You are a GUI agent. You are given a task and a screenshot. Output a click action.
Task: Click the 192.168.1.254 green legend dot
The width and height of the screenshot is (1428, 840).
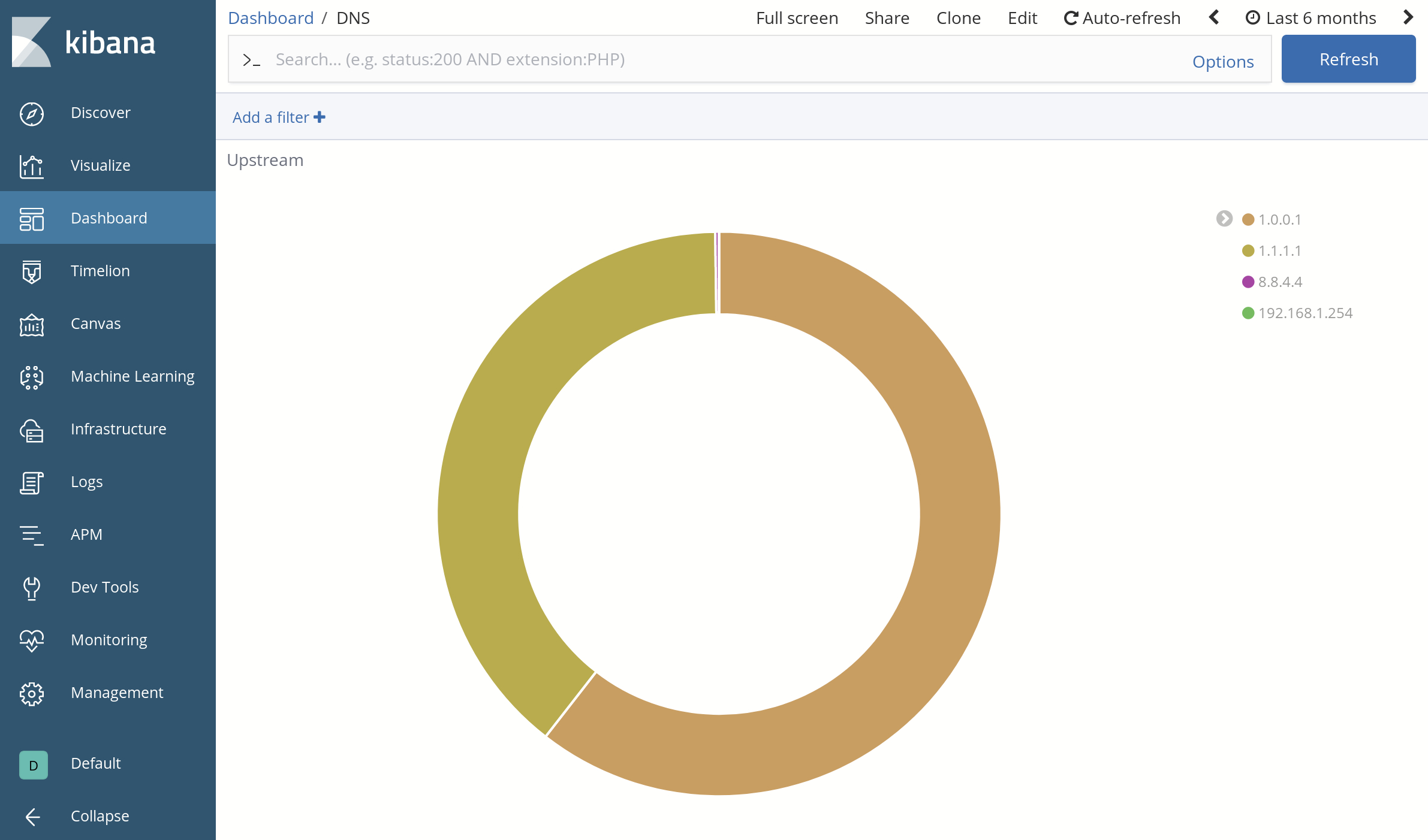1248,313
